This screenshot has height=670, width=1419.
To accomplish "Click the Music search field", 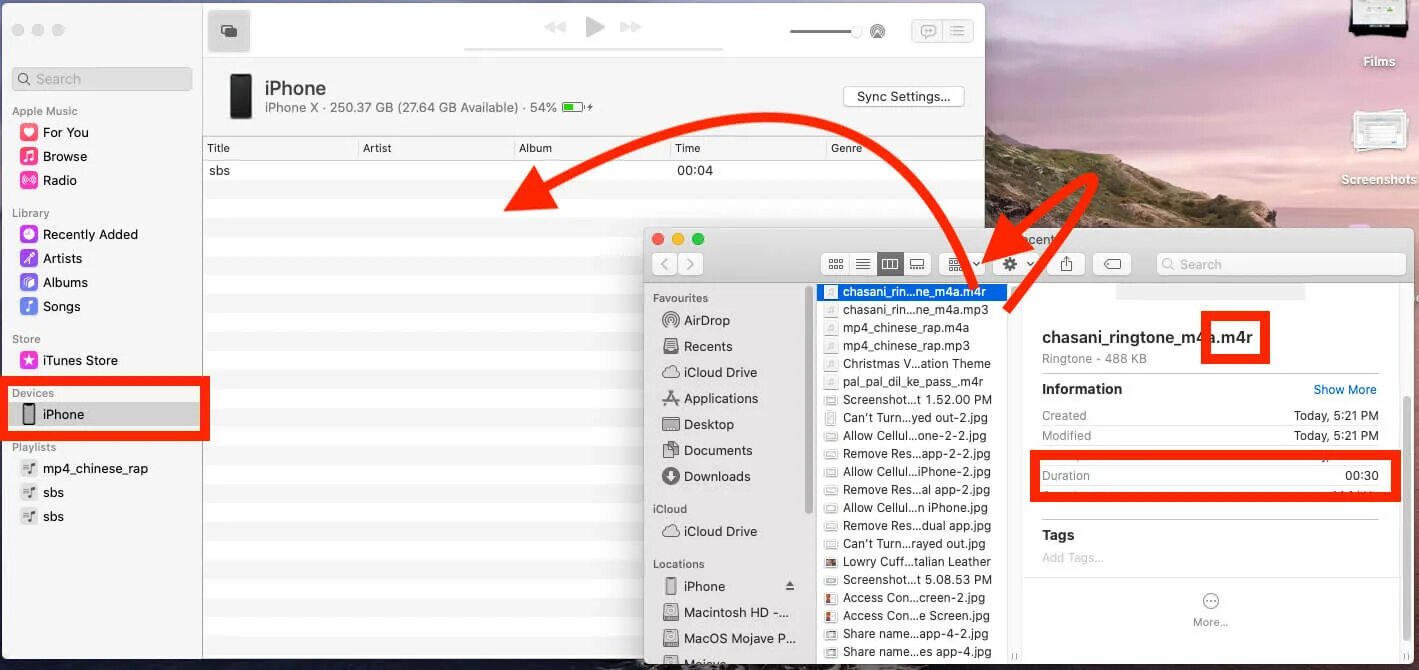I will (x=102, y=79).
